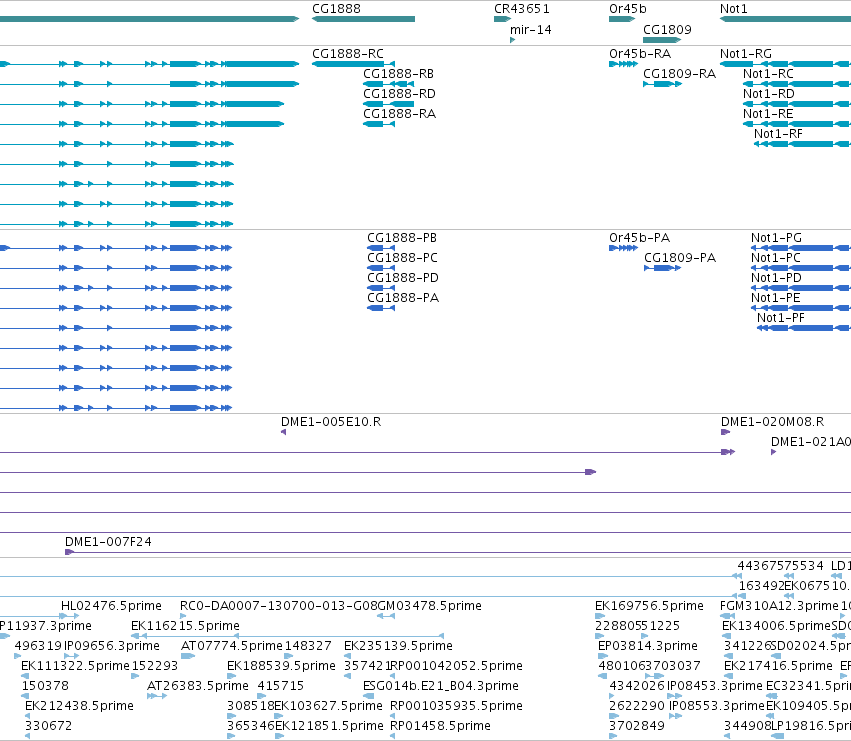Click clone DME1-020M08.R
This screenshot has height=741, width=851.
(x=725, y=432)
